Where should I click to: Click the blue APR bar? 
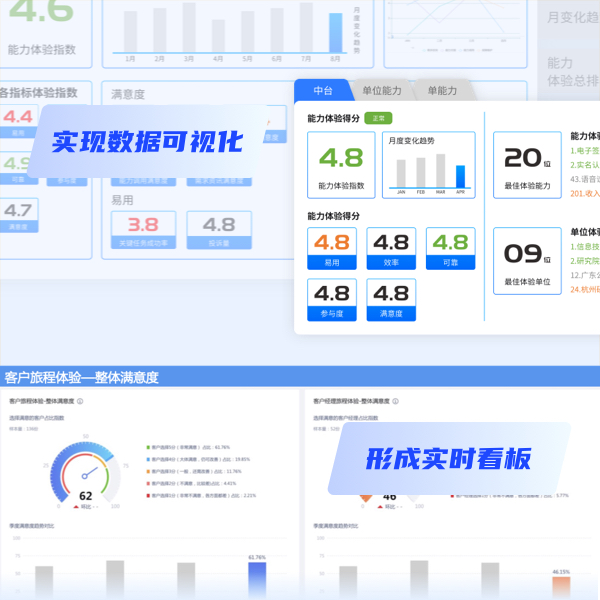[460, 176]
